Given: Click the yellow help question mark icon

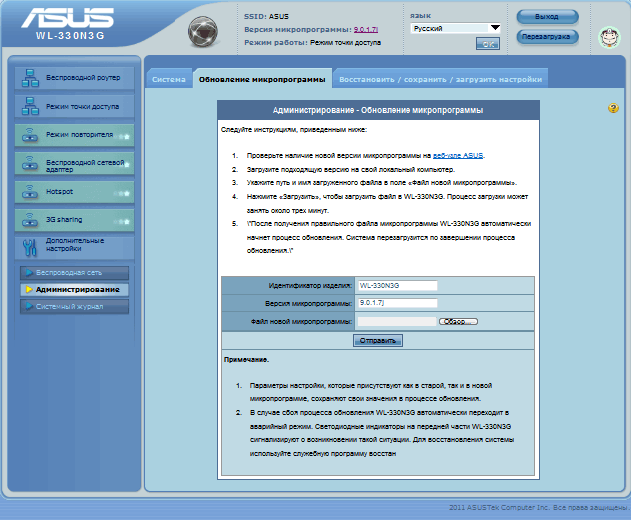Looking at the screenshot, I should point(612,108).
